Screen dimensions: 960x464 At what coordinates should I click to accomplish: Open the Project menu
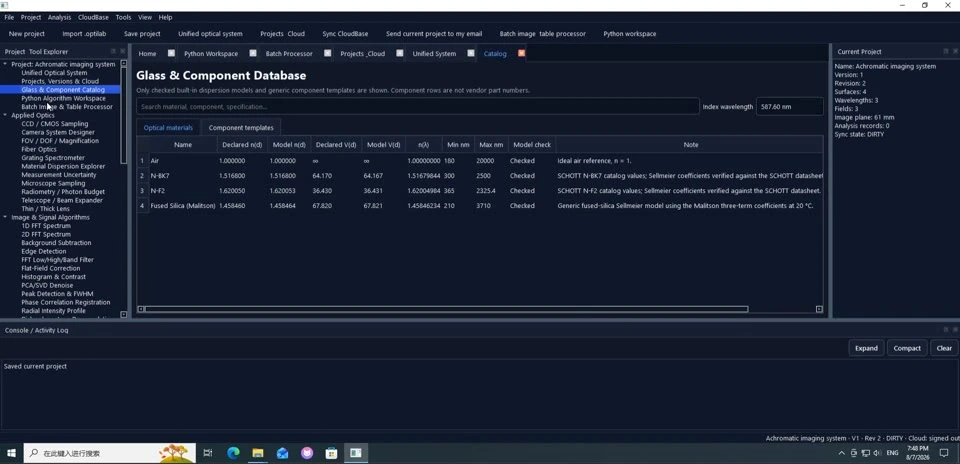coord(31,17)
